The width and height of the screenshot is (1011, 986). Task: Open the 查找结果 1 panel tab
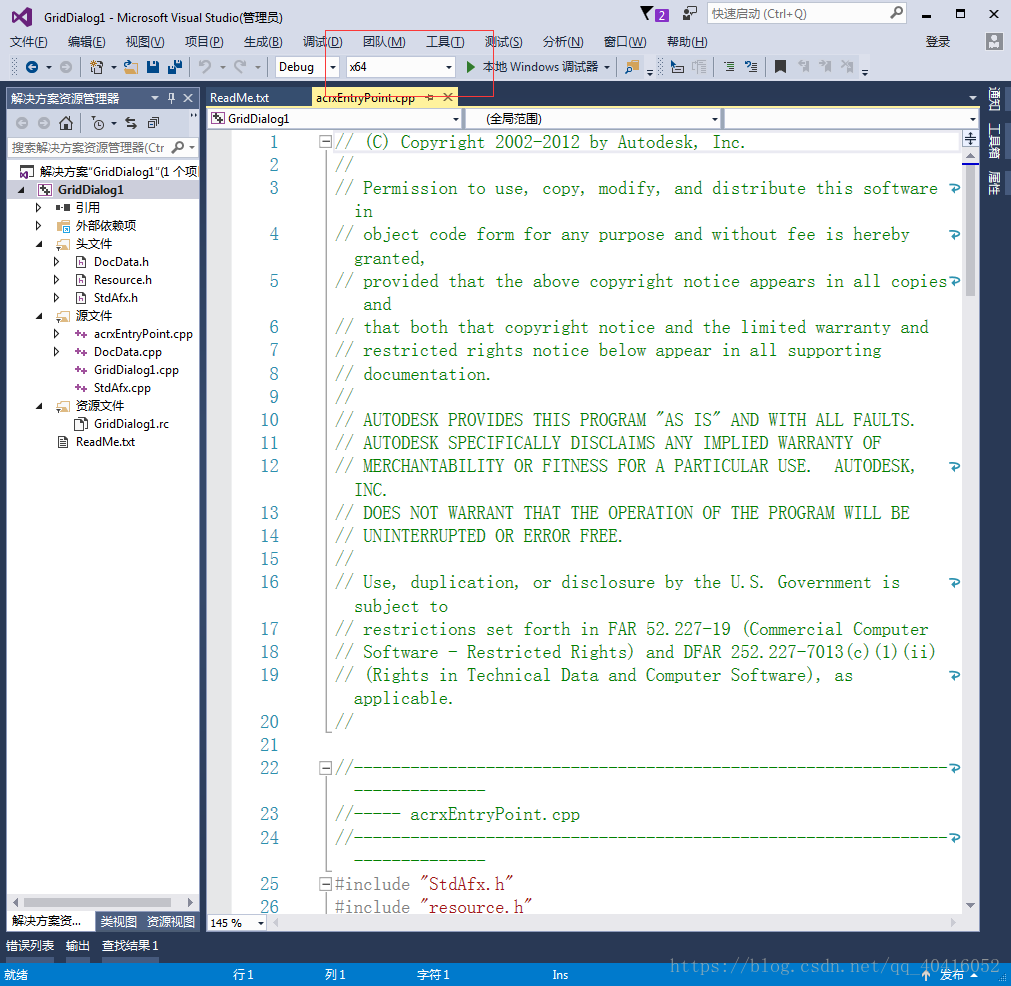[x=130, y=945]
